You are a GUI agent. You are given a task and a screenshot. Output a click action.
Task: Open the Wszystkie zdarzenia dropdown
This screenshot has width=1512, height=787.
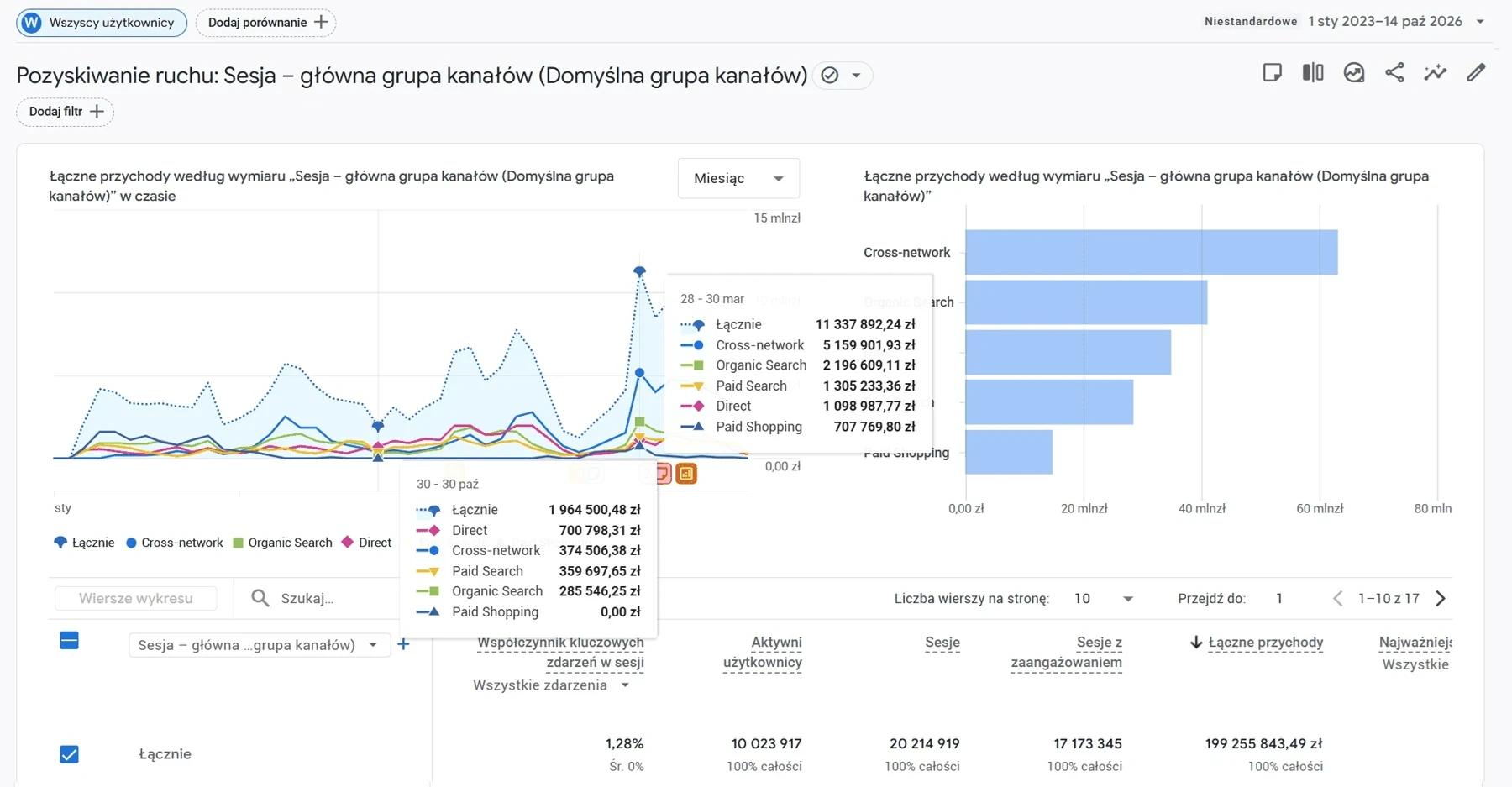pos(551,685)
